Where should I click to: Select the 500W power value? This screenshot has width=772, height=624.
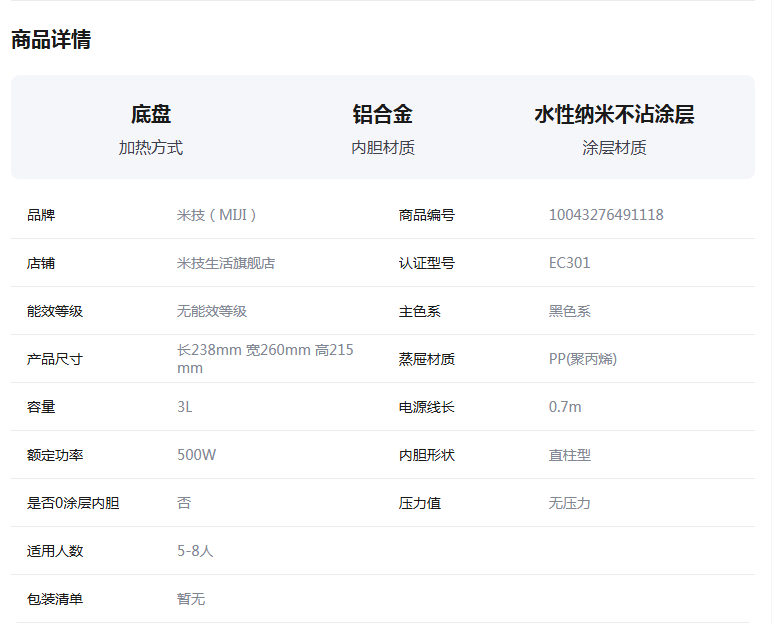click(196, 455)
